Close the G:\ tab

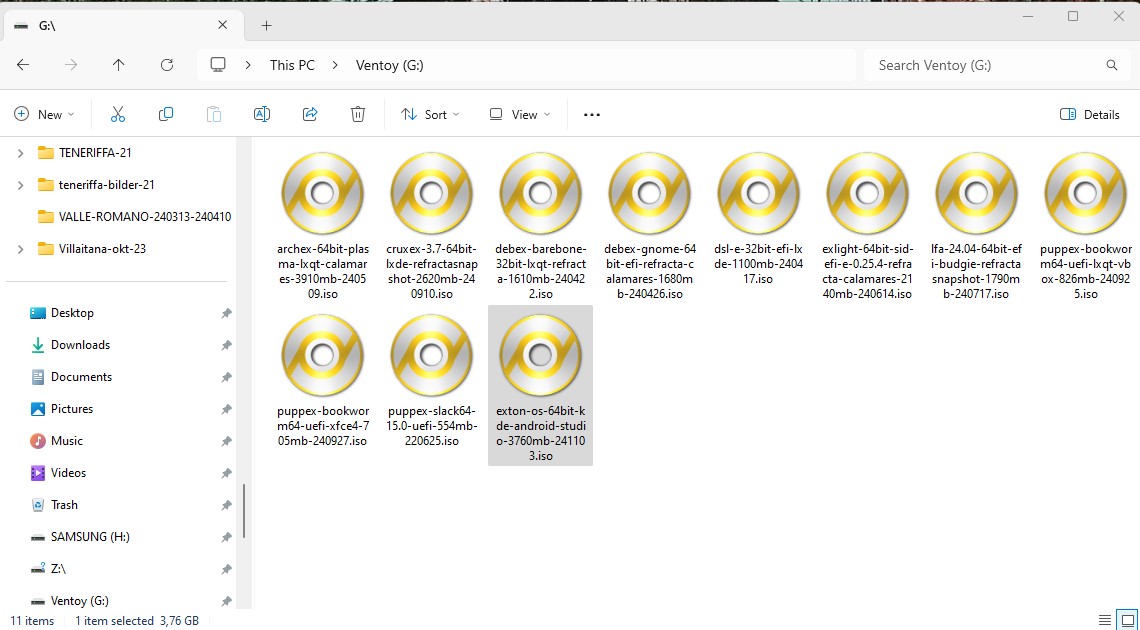(x=223, y=25)
